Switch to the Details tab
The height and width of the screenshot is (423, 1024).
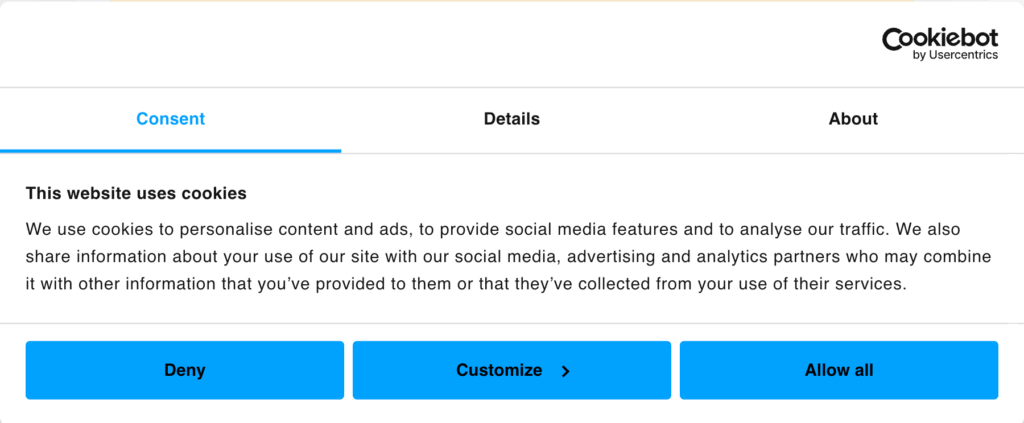click(511, 119)
